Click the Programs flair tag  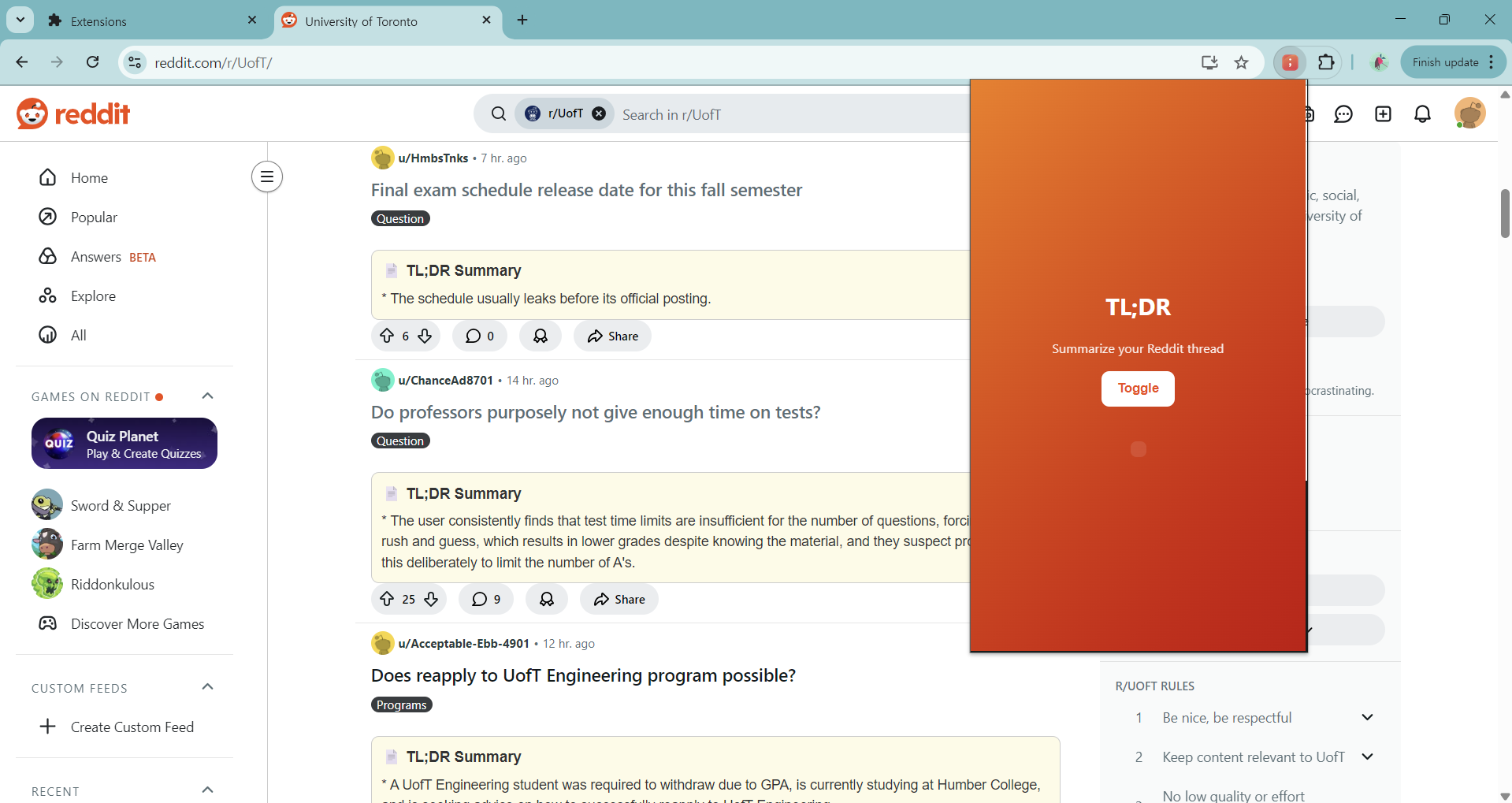[x=402, y=704]
